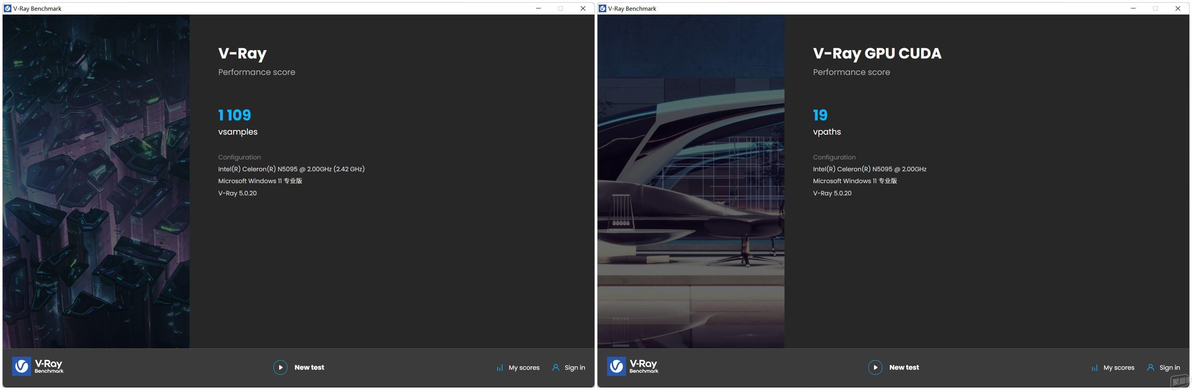Screen dimensions: 1192x390
Task: Open My scores link in GPU CUDA window
Action: pos(1119,368)
